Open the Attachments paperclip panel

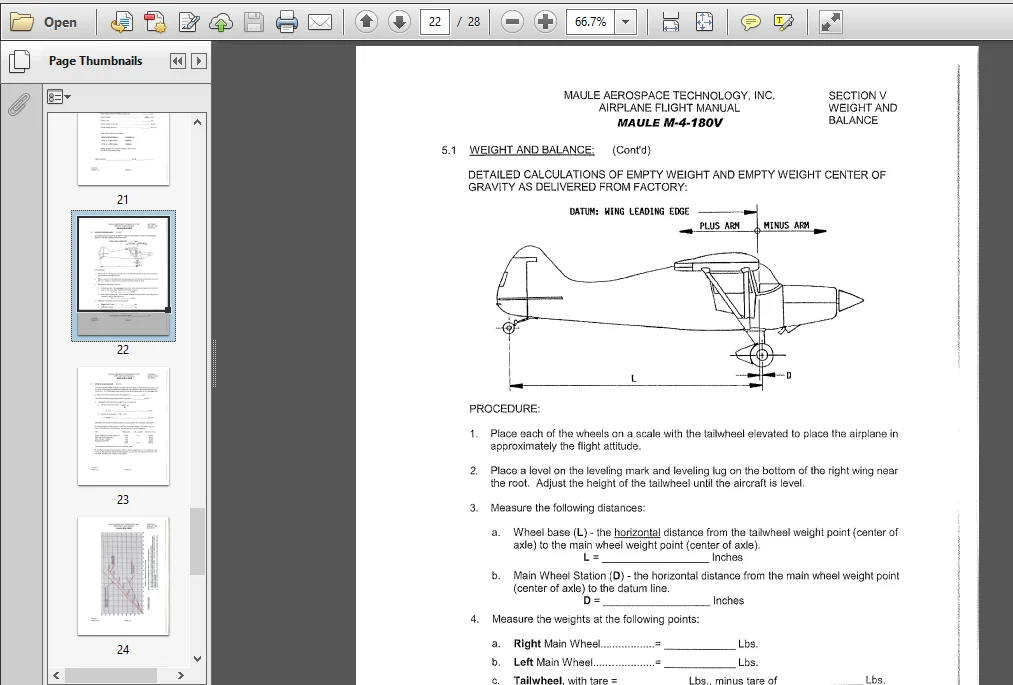(x=19, y=103)
